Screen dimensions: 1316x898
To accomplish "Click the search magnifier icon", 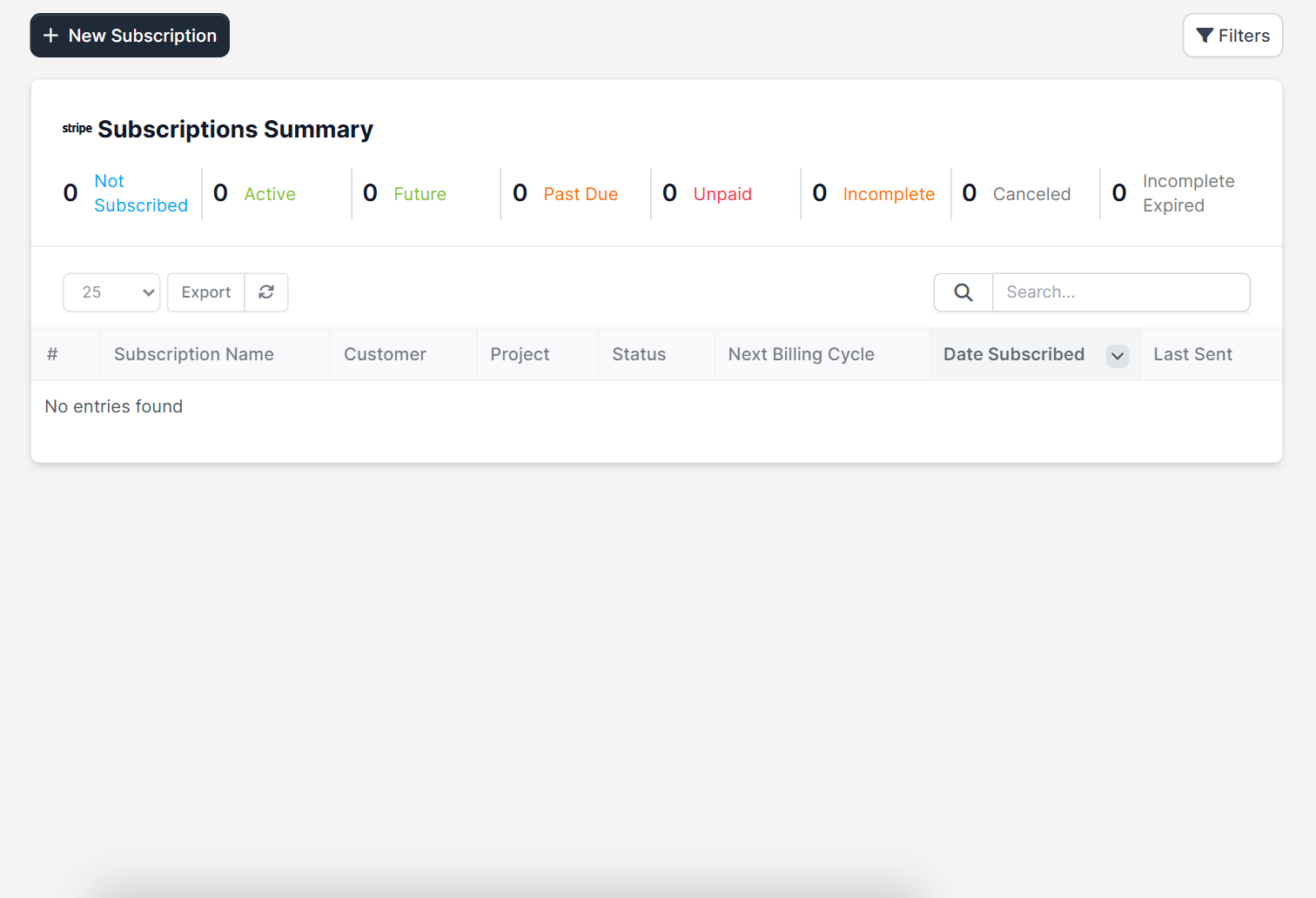I will point(963,292).
